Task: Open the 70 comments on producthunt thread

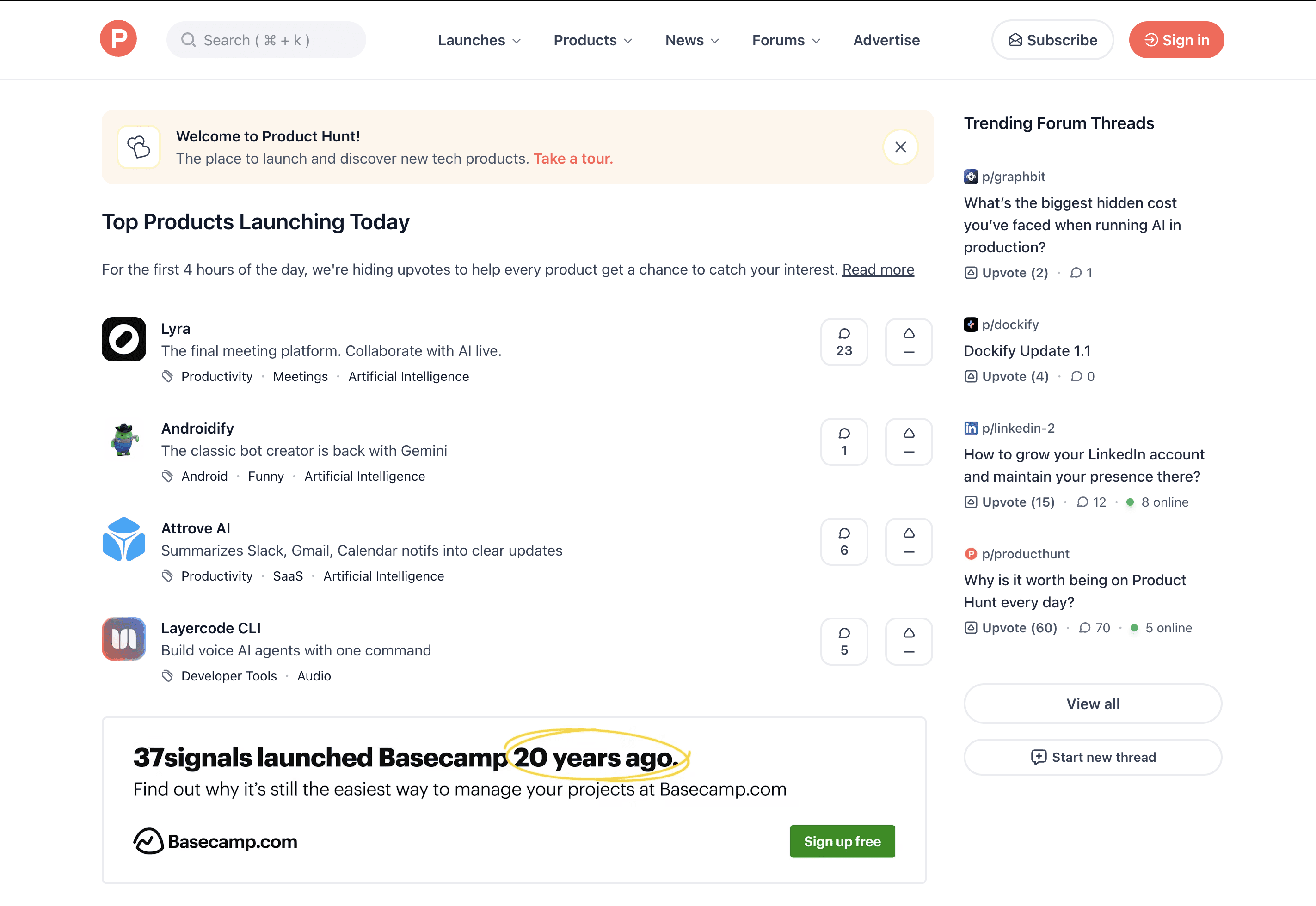Action: (x=1094, y=628)
